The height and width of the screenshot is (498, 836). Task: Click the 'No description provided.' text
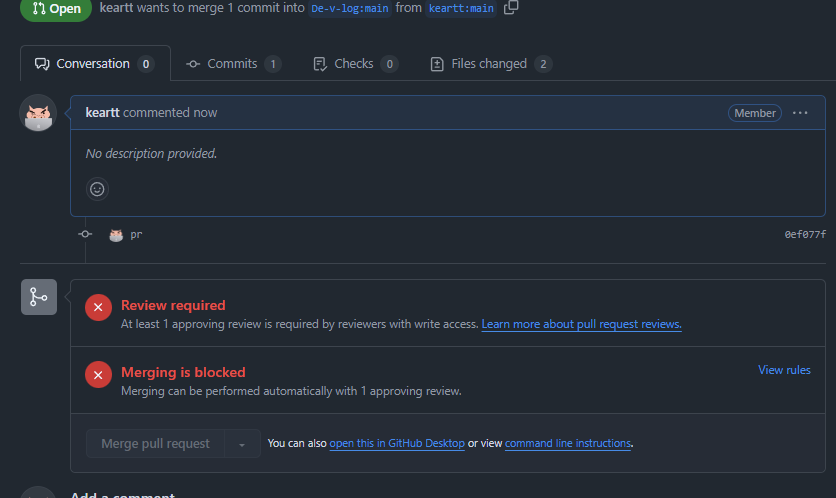pyautogui.click(x=151, y=154)
